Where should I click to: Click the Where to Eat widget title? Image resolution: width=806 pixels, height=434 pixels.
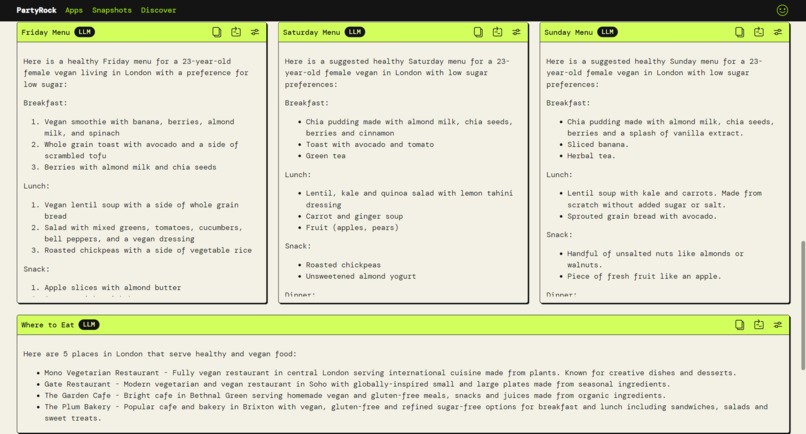(x=48, y=324)
